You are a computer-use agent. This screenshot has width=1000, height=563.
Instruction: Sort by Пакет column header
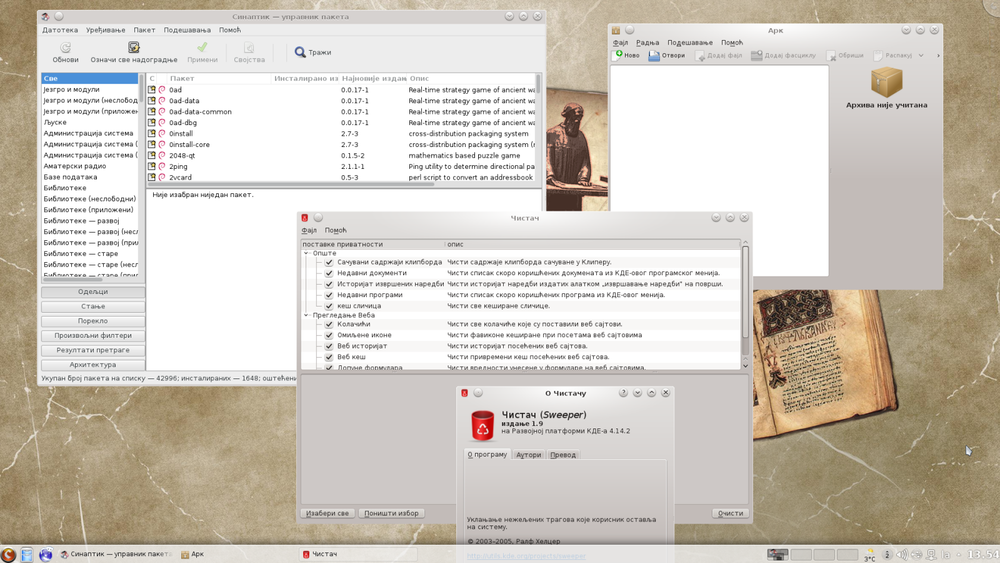point(219,78)
